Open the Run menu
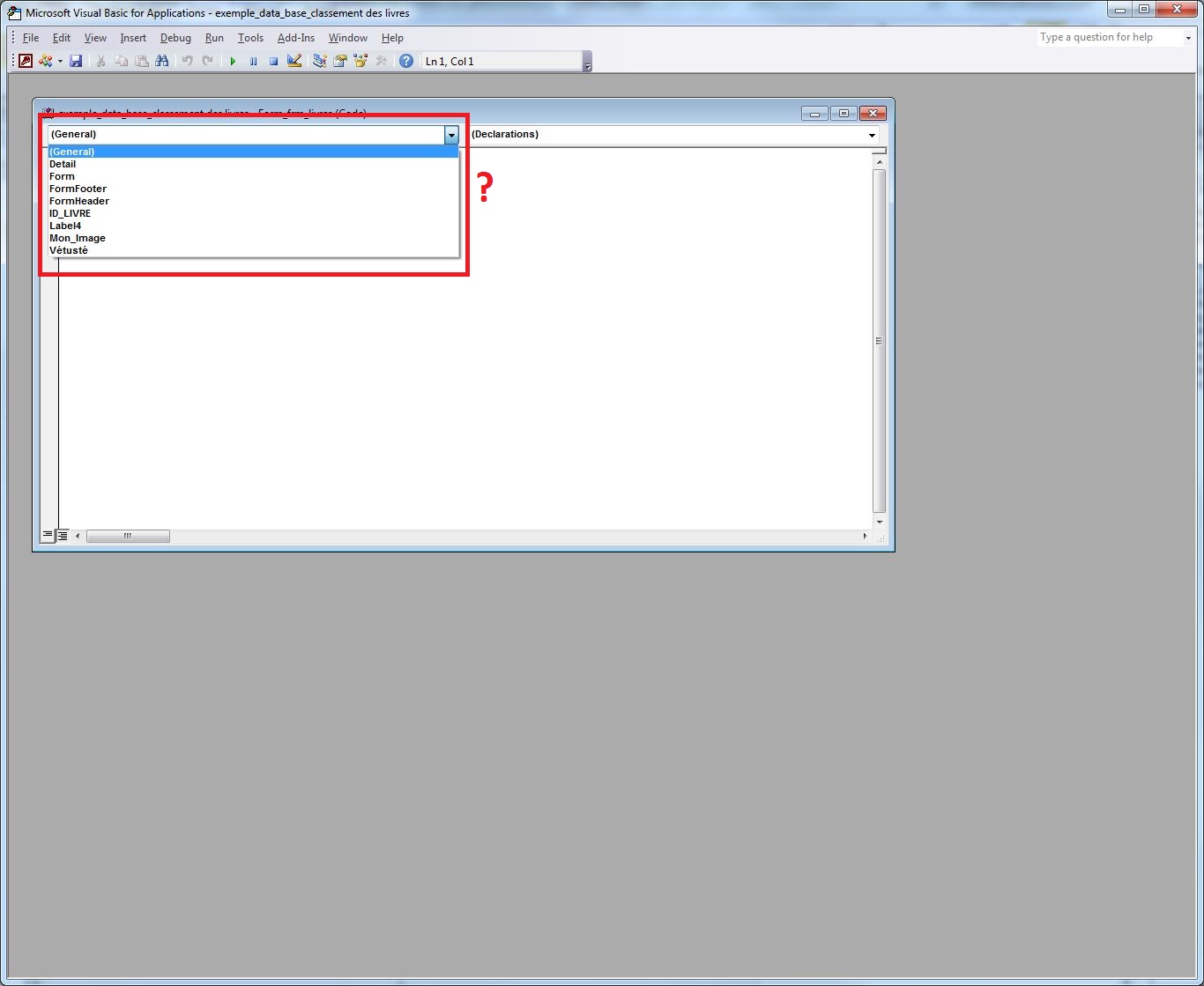 (214, 38)
